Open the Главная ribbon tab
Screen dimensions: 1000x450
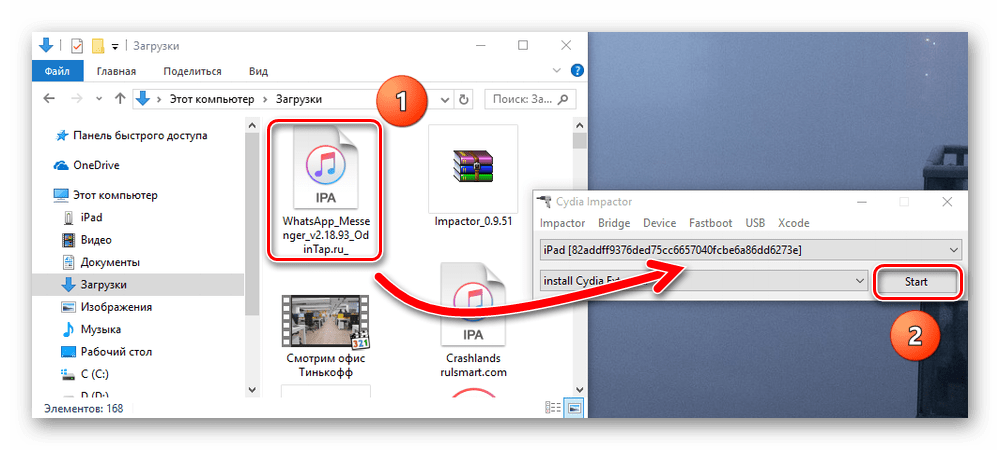(x=116, y=71)
